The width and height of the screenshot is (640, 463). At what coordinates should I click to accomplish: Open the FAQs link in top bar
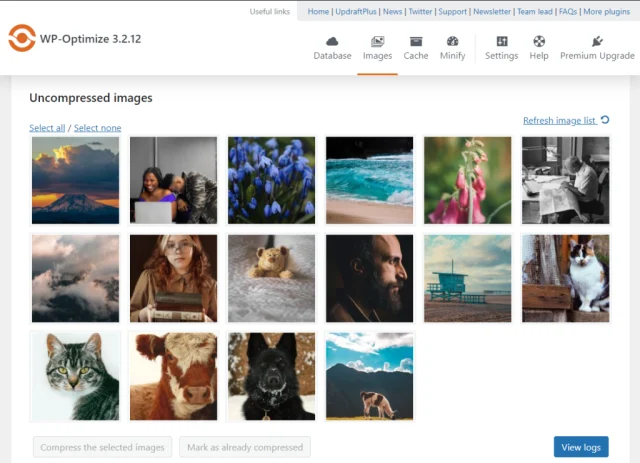tap(567, 12)
